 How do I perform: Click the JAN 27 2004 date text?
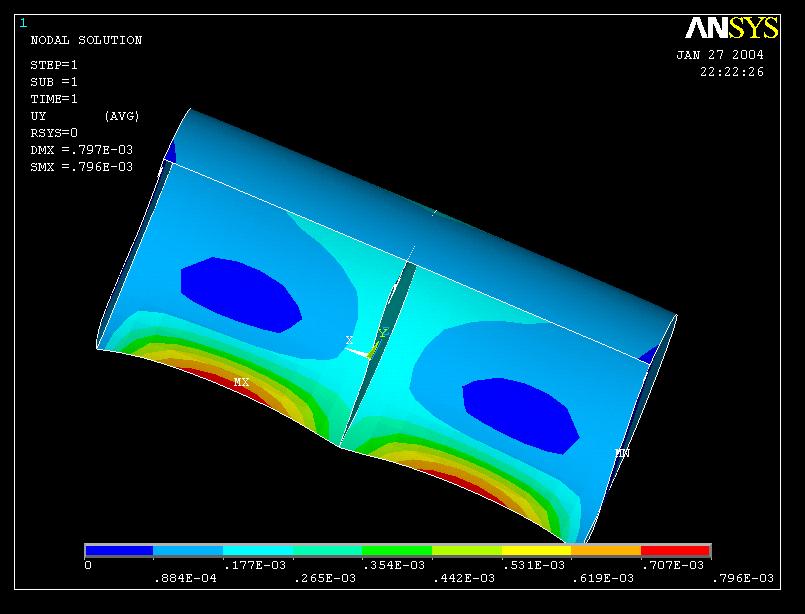coord(720,55)
